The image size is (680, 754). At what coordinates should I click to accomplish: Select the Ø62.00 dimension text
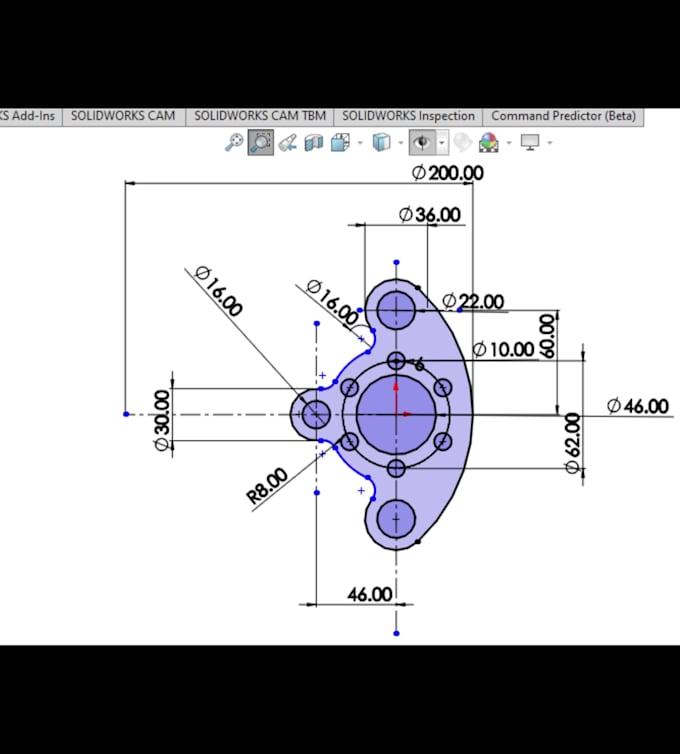pos(573,443)
